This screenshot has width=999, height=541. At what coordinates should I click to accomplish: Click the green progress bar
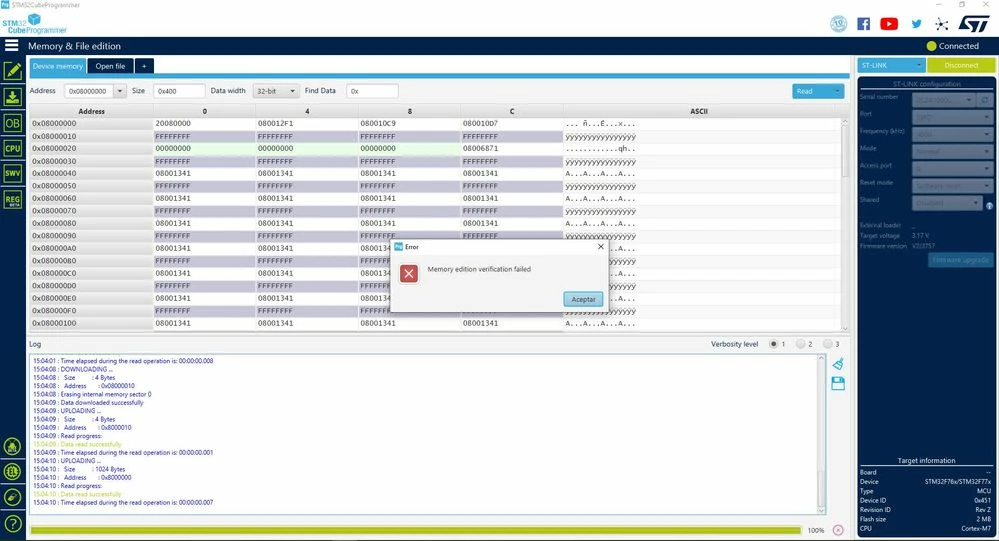(x=415, y=530)
